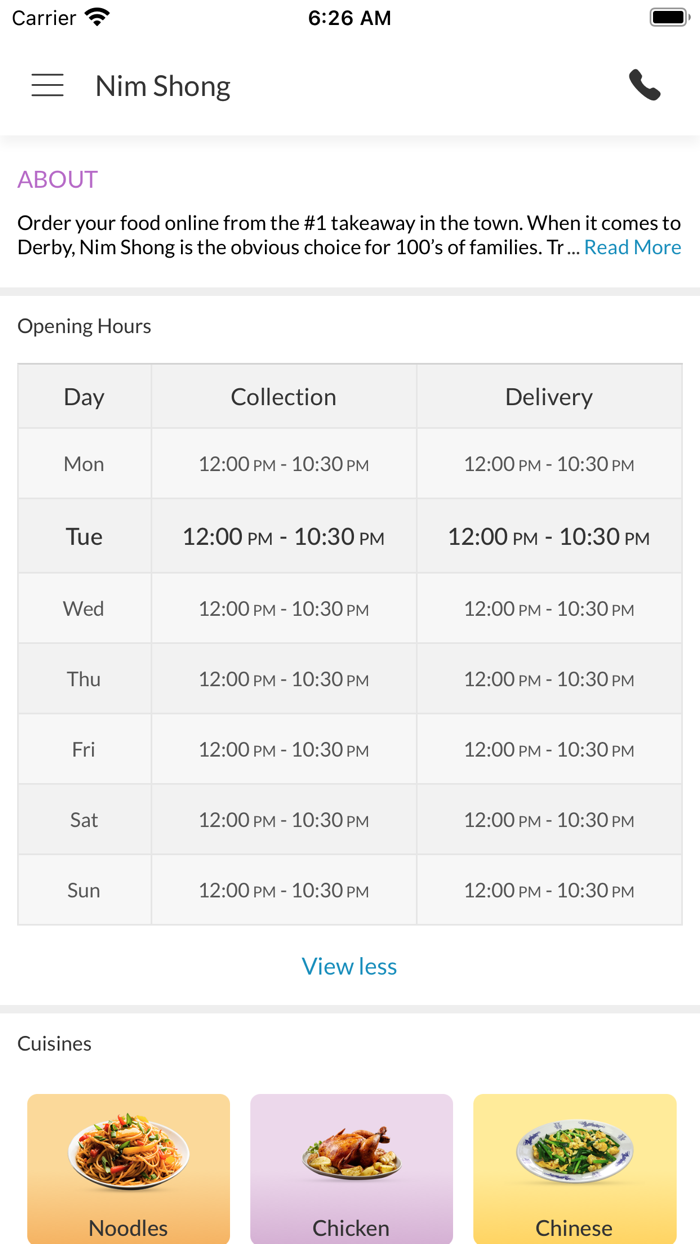The width and height of the screenshot is (700, 1244).
Task: Select the Chicken cuisine label
Action: point(351,1227)
